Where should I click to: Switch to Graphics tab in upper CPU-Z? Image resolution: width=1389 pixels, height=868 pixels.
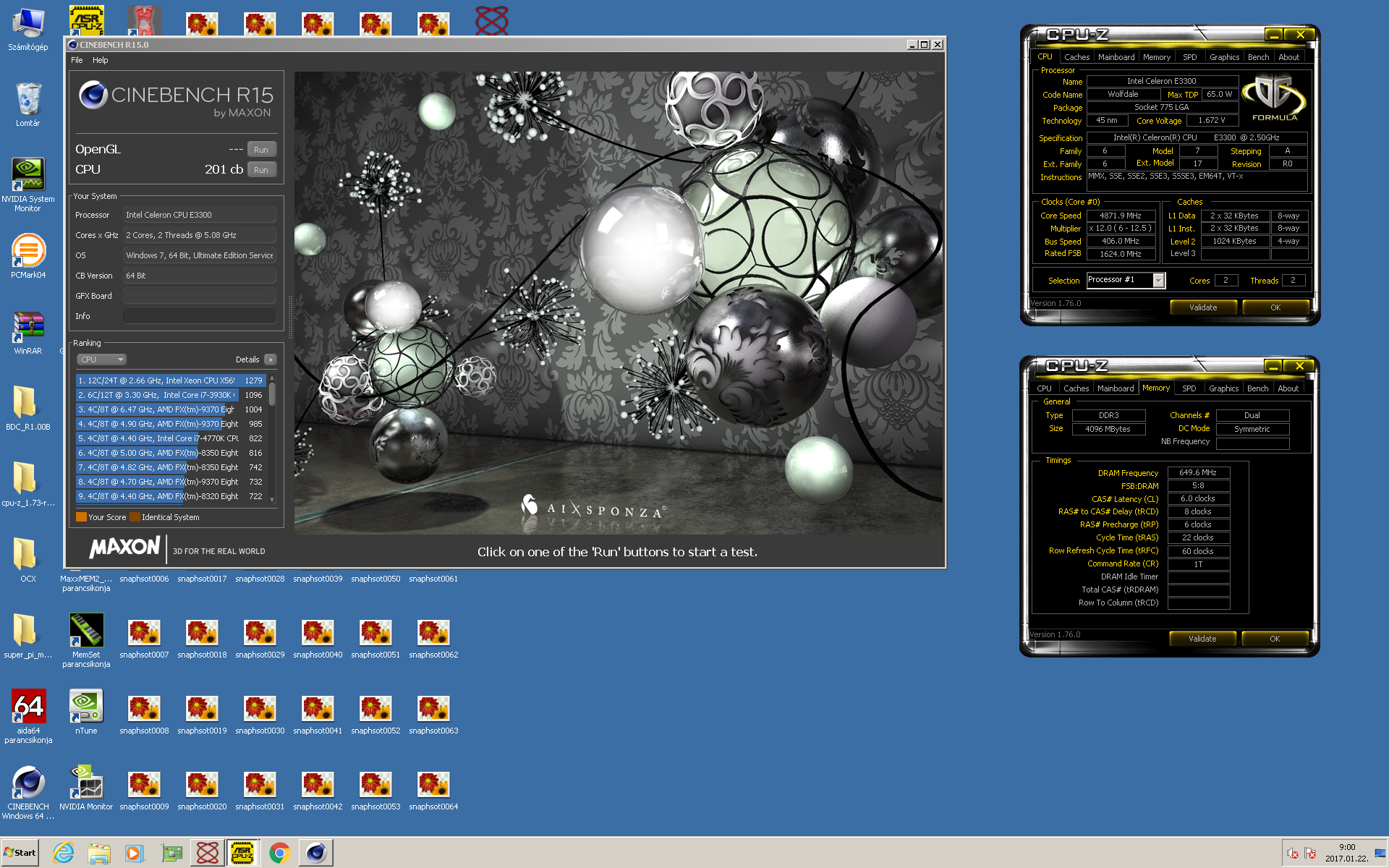pos(1225,57)
